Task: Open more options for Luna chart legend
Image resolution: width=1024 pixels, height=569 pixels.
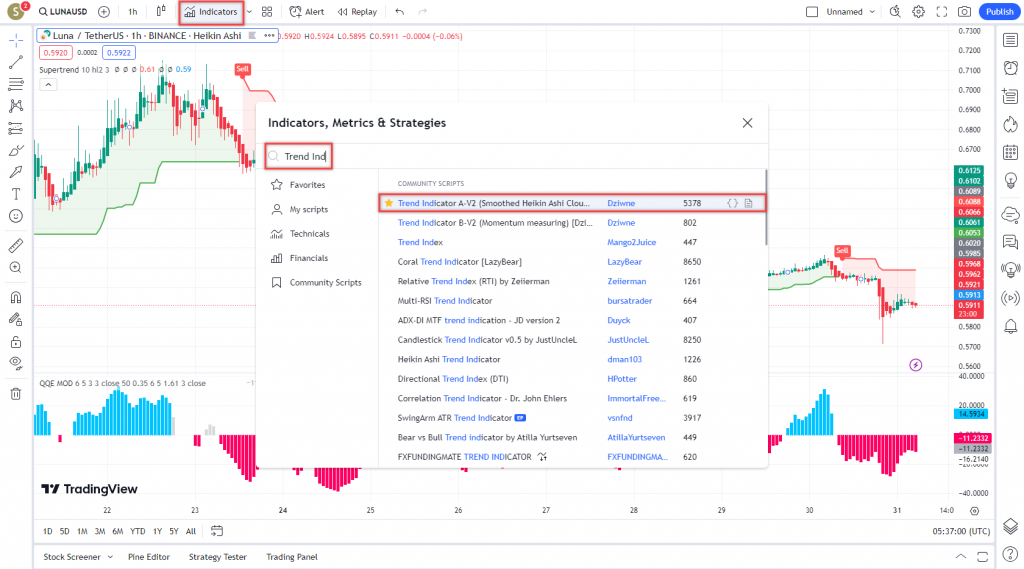Action: coord(269,36)
